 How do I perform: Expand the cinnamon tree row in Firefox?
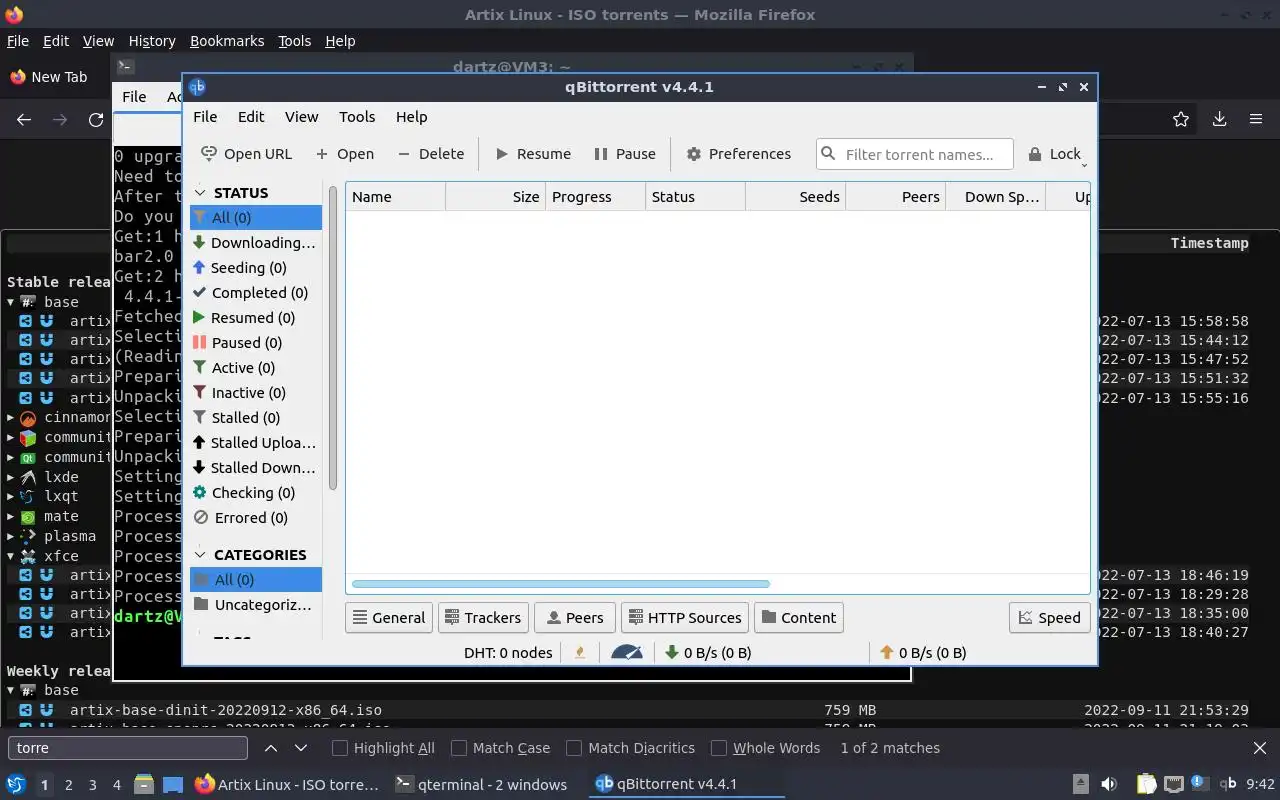(11, 418)
